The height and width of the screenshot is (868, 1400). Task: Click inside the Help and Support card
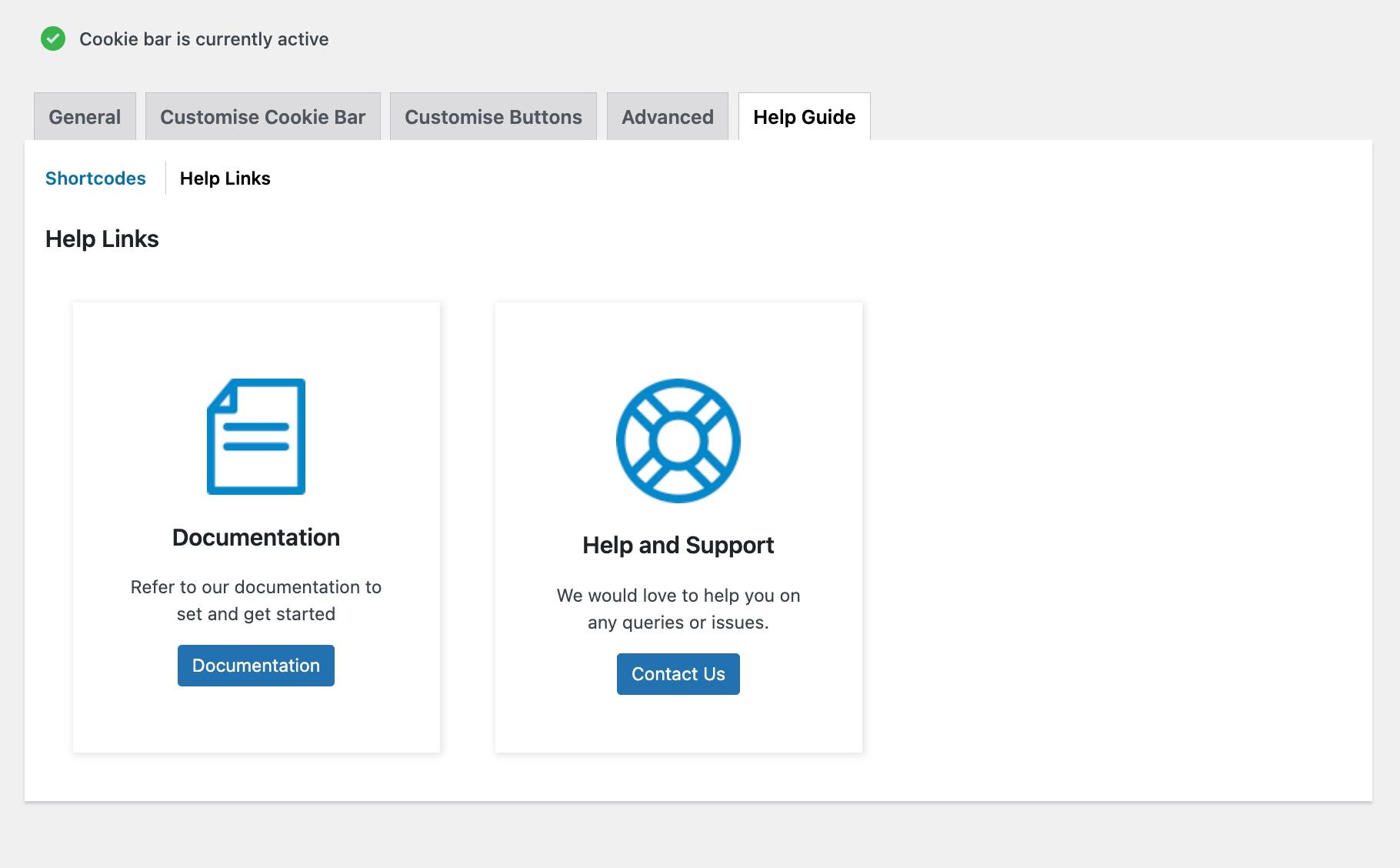678,527
